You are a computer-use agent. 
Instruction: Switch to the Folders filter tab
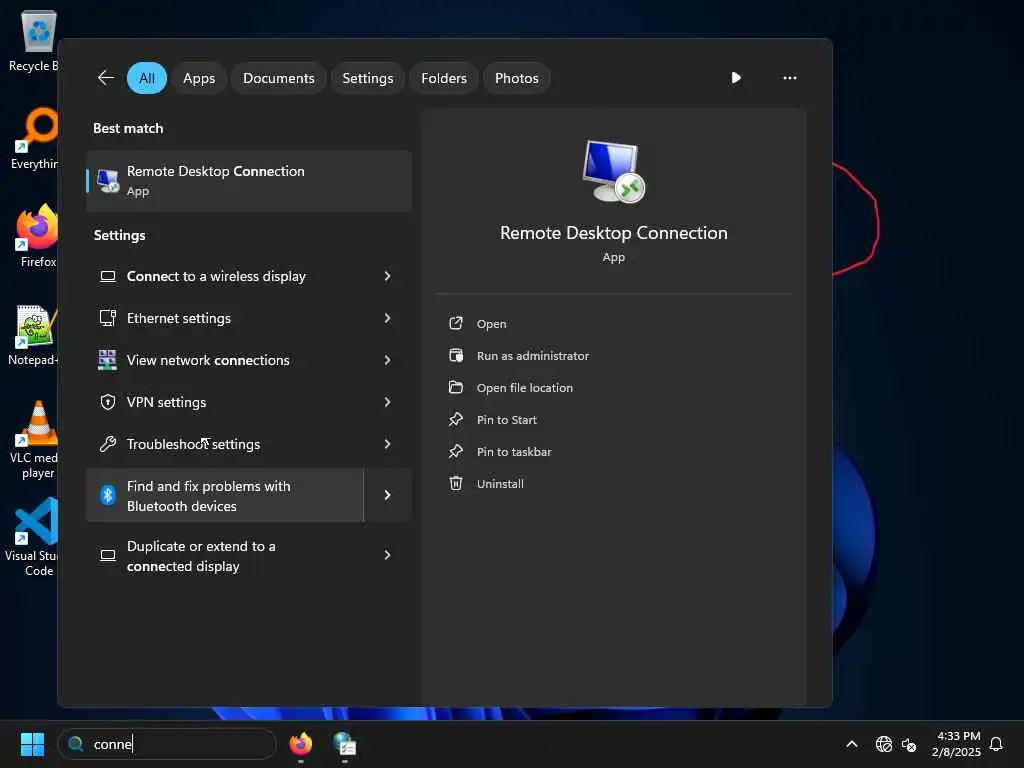pyautogui.click(x=444, y=78)
